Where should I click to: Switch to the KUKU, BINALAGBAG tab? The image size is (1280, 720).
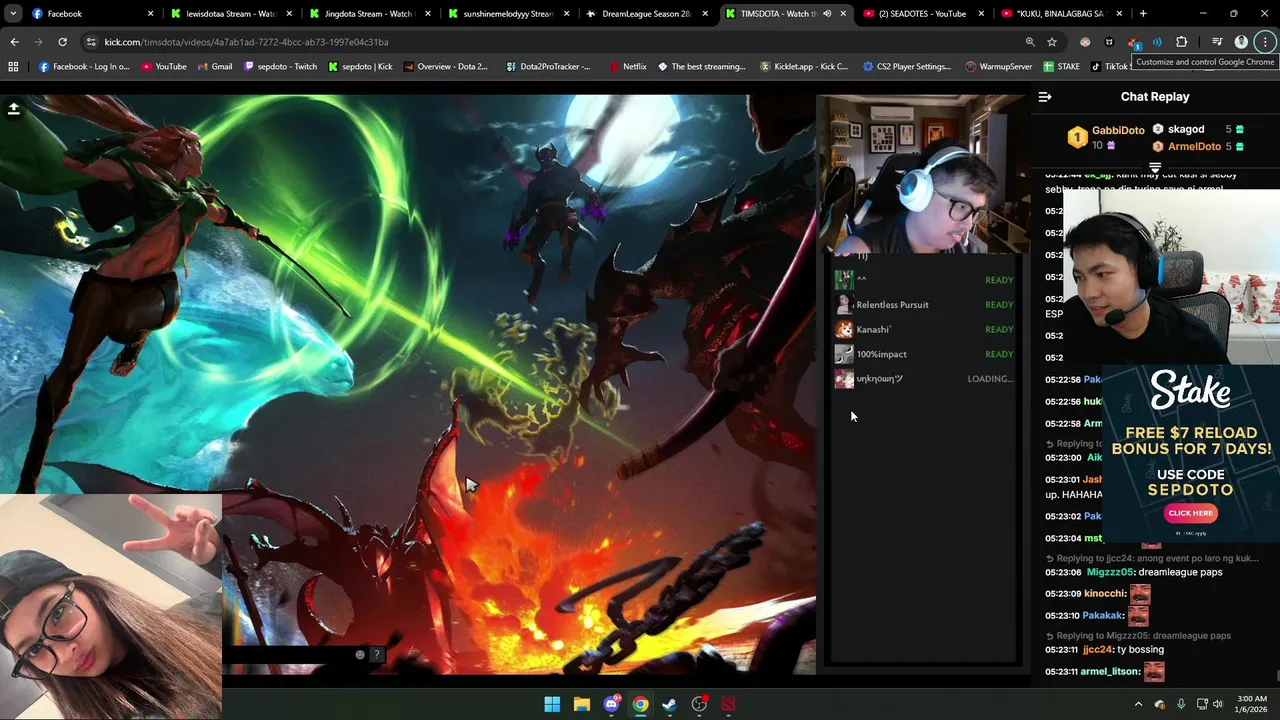pos(1062,14)
